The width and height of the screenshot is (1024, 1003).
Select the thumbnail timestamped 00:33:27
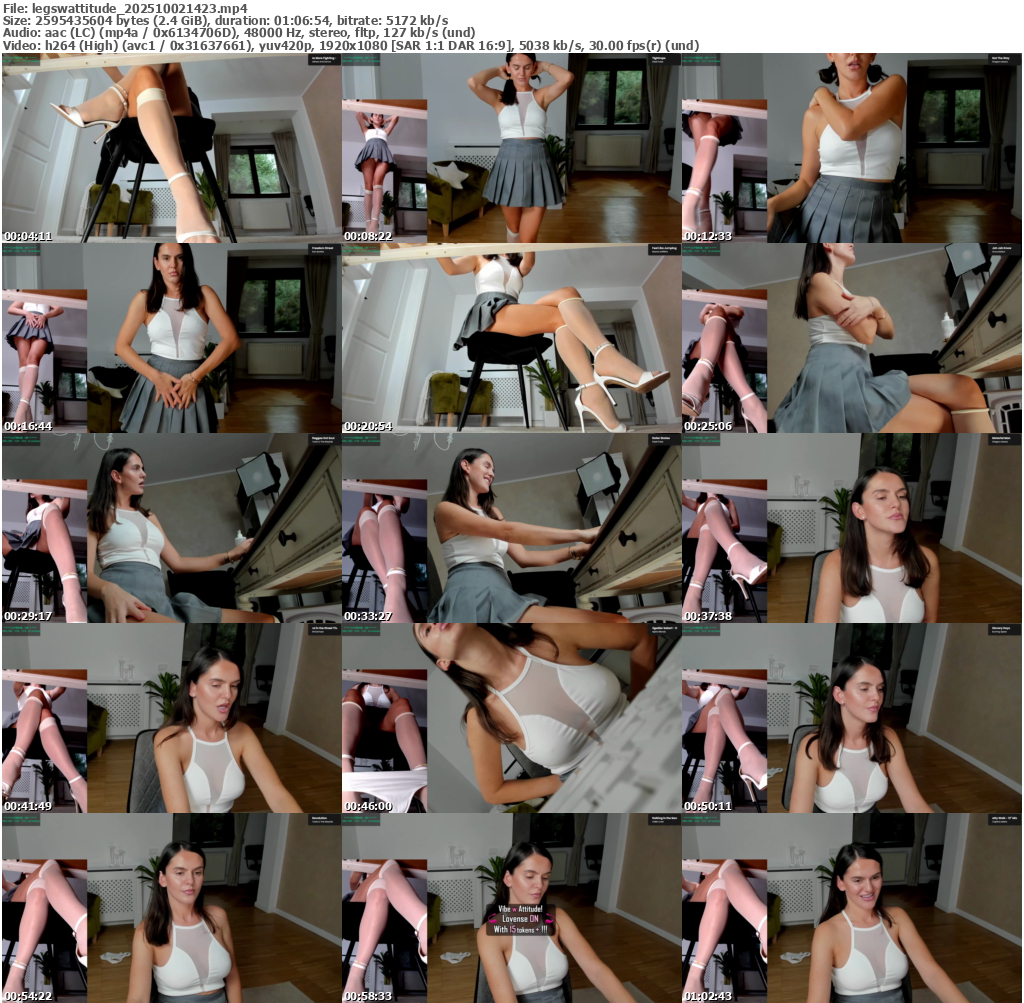[x=512, y=528]
